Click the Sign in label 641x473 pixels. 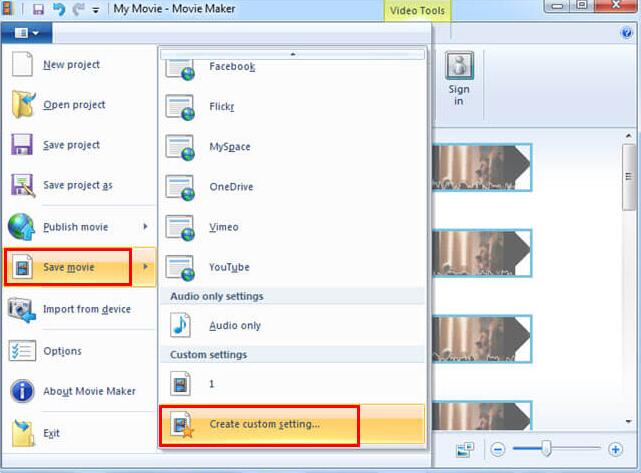[459, 95]
